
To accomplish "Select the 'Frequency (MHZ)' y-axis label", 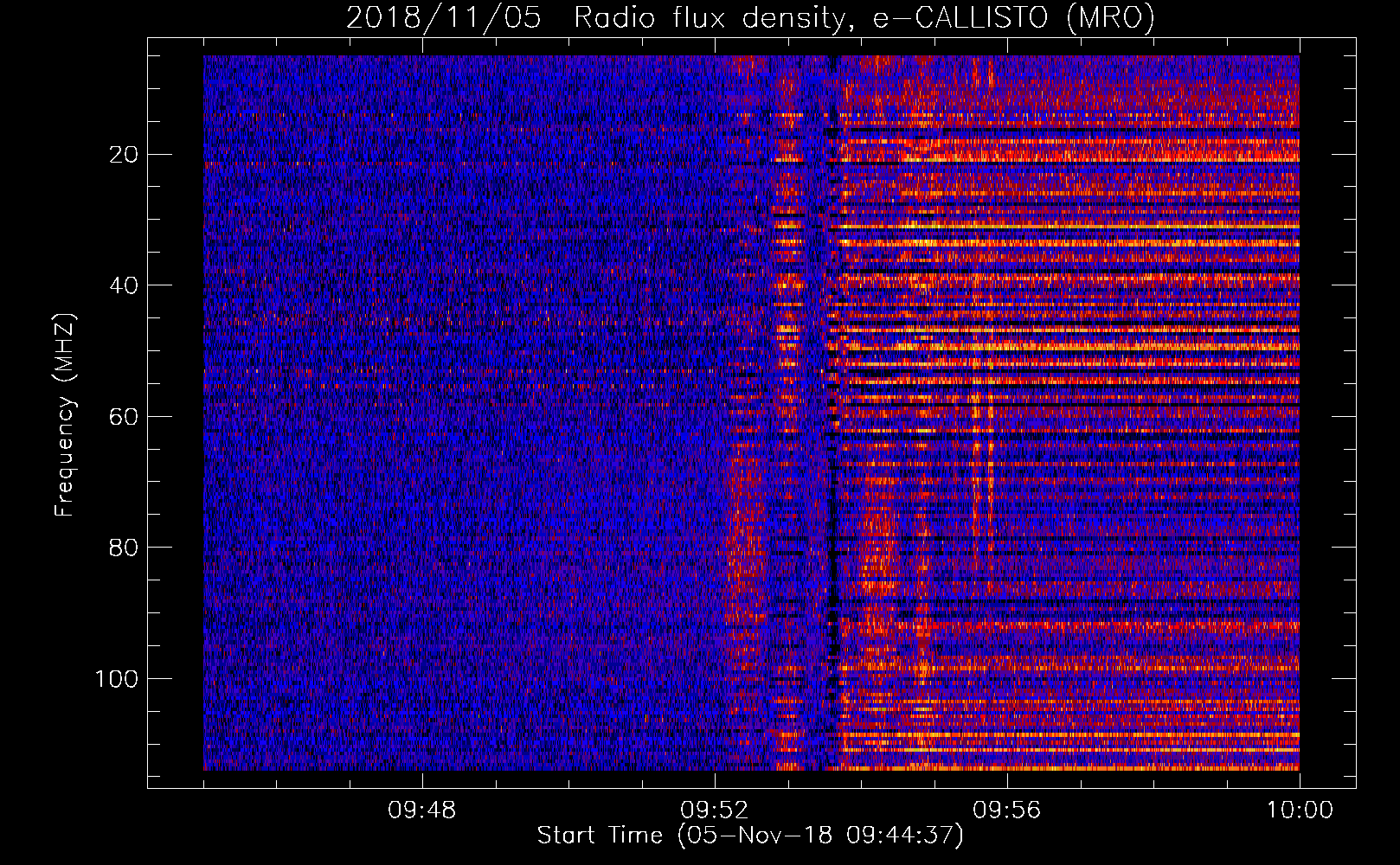I will (65, 414).
